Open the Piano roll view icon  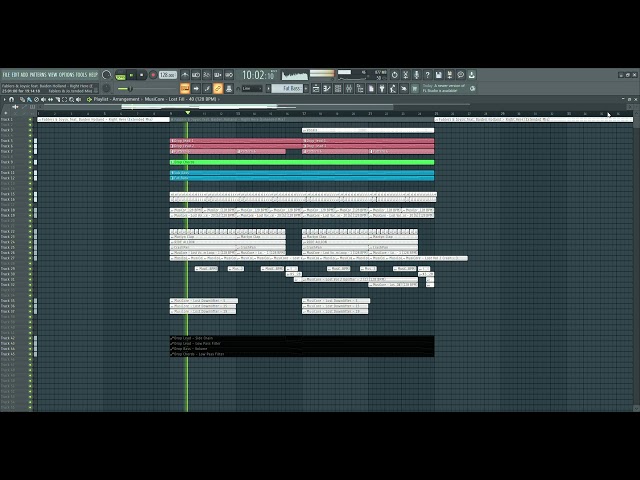pos(327,89)
